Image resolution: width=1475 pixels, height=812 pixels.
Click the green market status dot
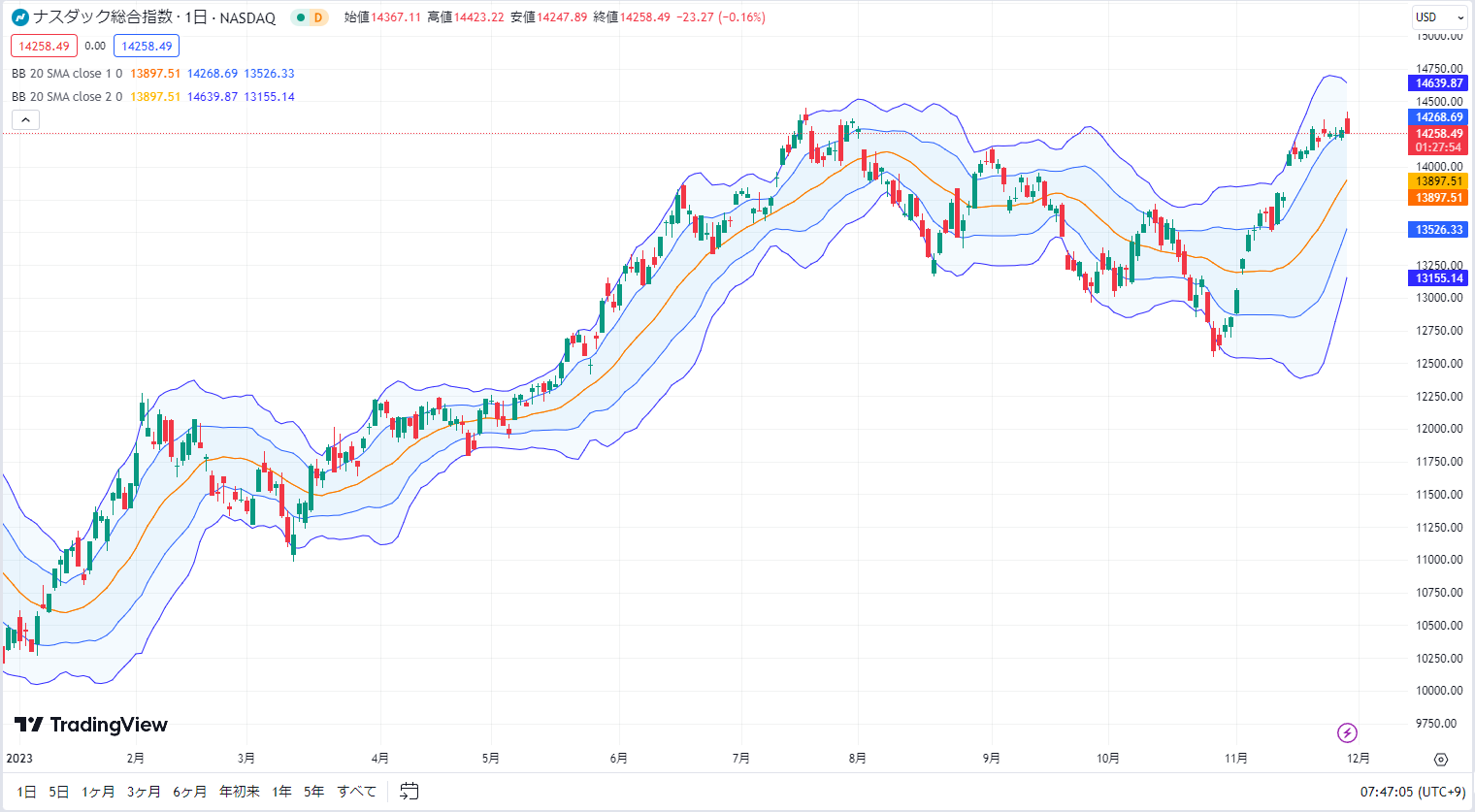point(302,17)
